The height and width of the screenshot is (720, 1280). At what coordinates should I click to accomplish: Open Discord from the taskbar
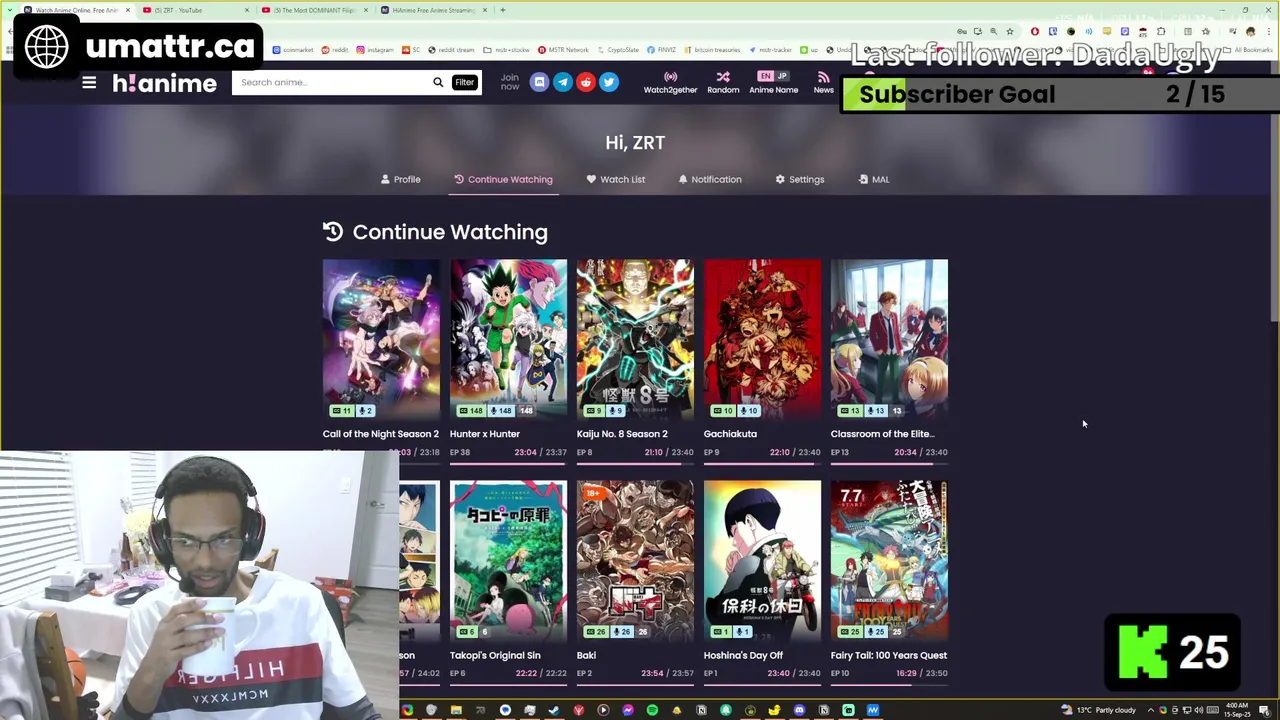pyautogui.click(x=799, y=710)
